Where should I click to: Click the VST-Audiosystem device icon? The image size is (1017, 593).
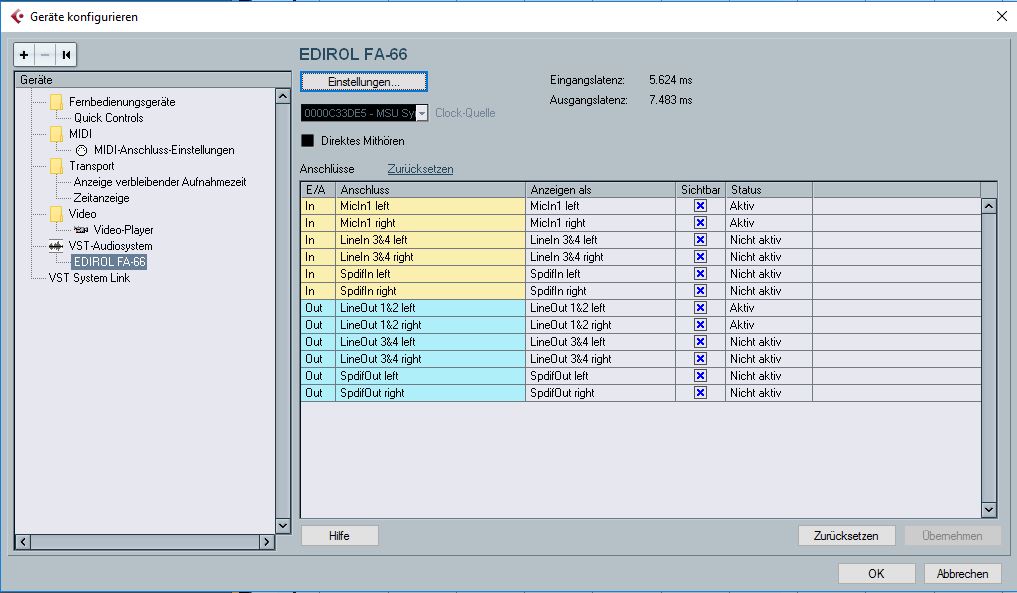(56, 246)
